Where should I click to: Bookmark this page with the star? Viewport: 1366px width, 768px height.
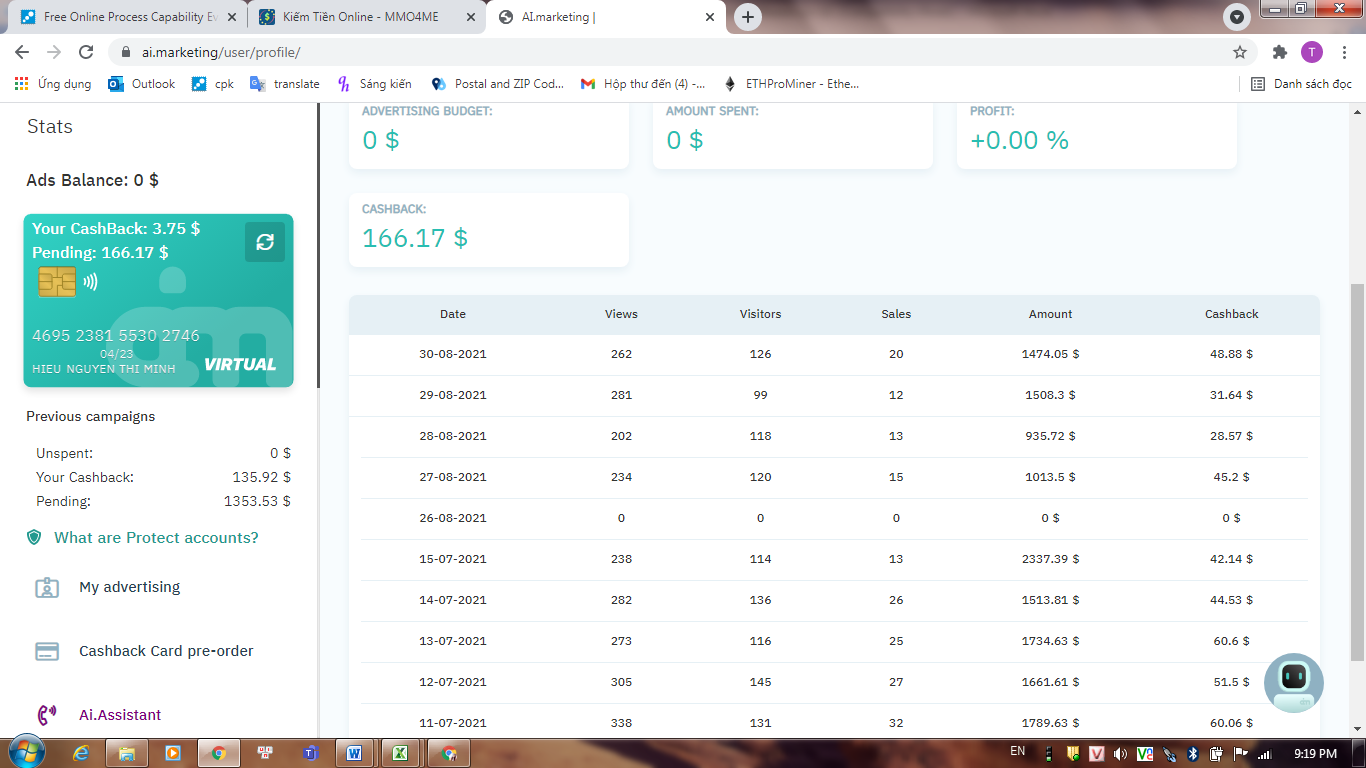1240,52
